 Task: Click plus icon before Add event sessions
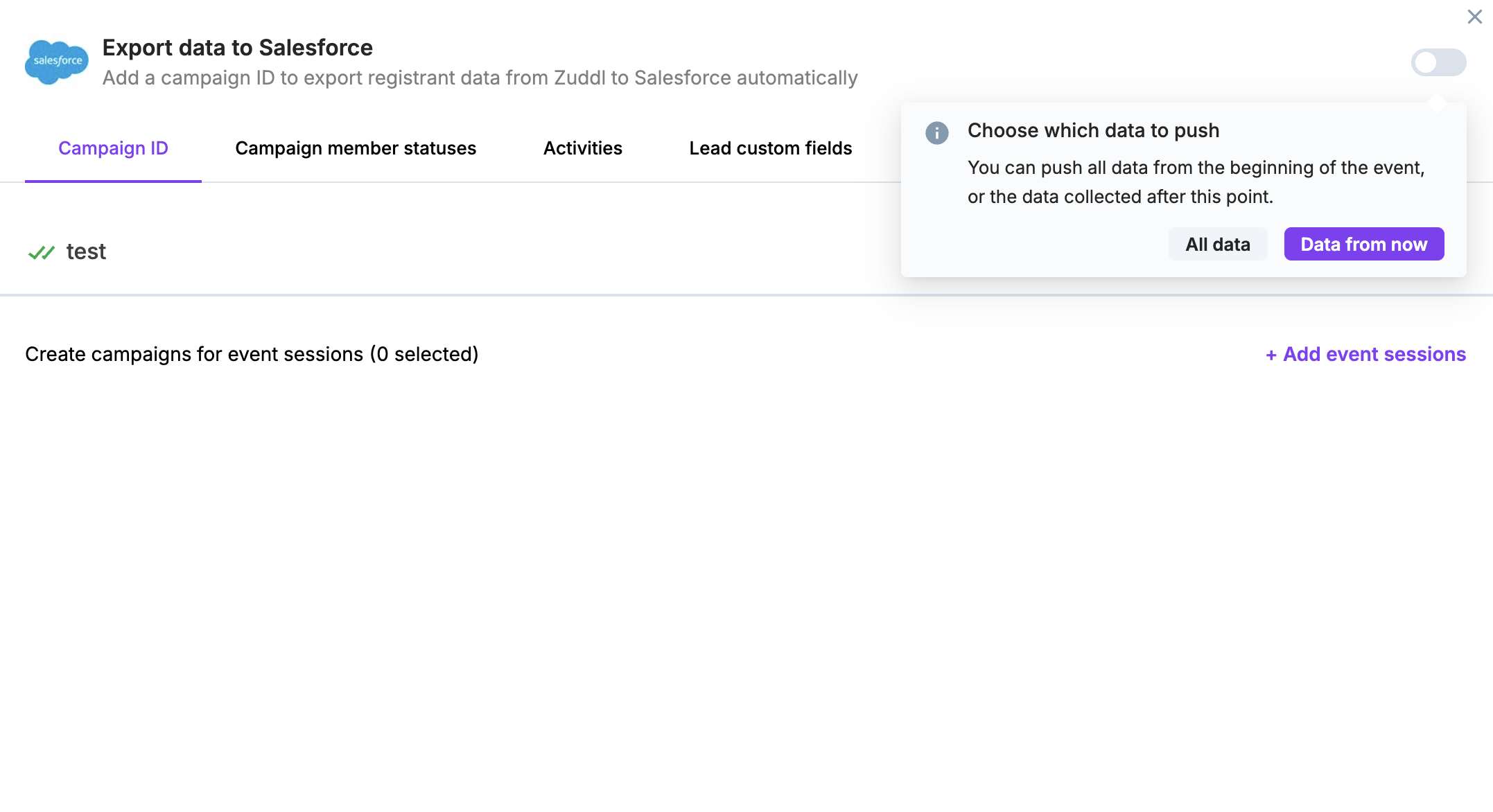tap(1271, 355)
